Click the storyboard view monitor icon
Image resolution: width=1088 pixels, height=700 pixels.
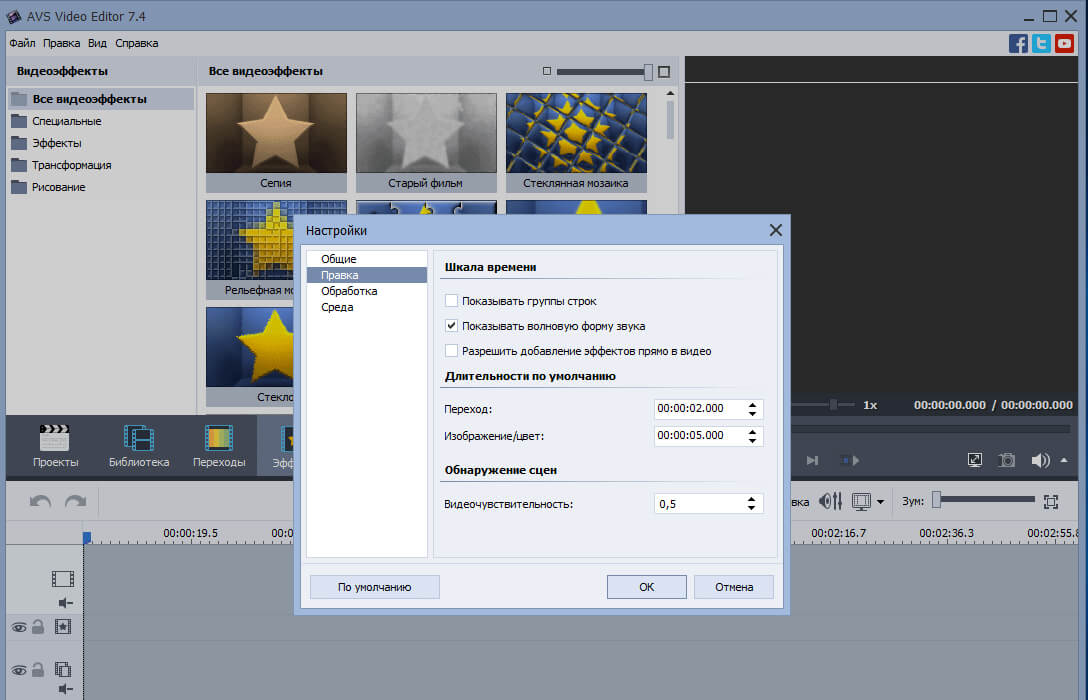tap(861, 502)
